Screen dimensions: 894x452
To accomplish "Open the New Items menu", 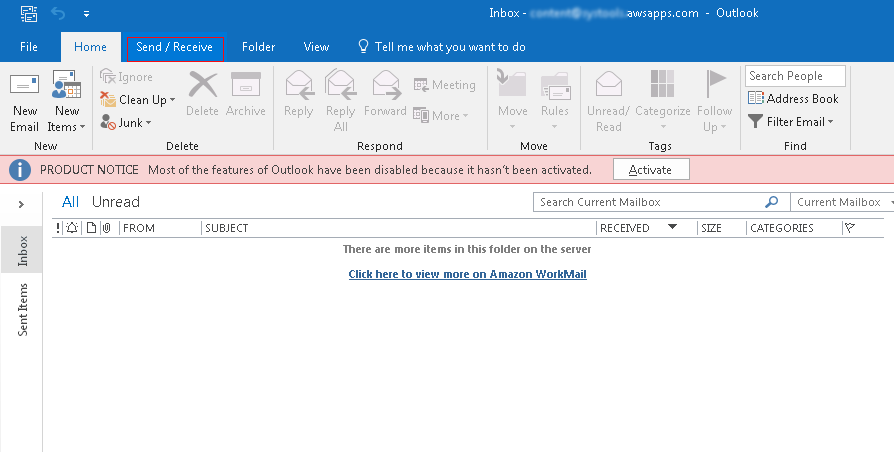I will 67,103.
